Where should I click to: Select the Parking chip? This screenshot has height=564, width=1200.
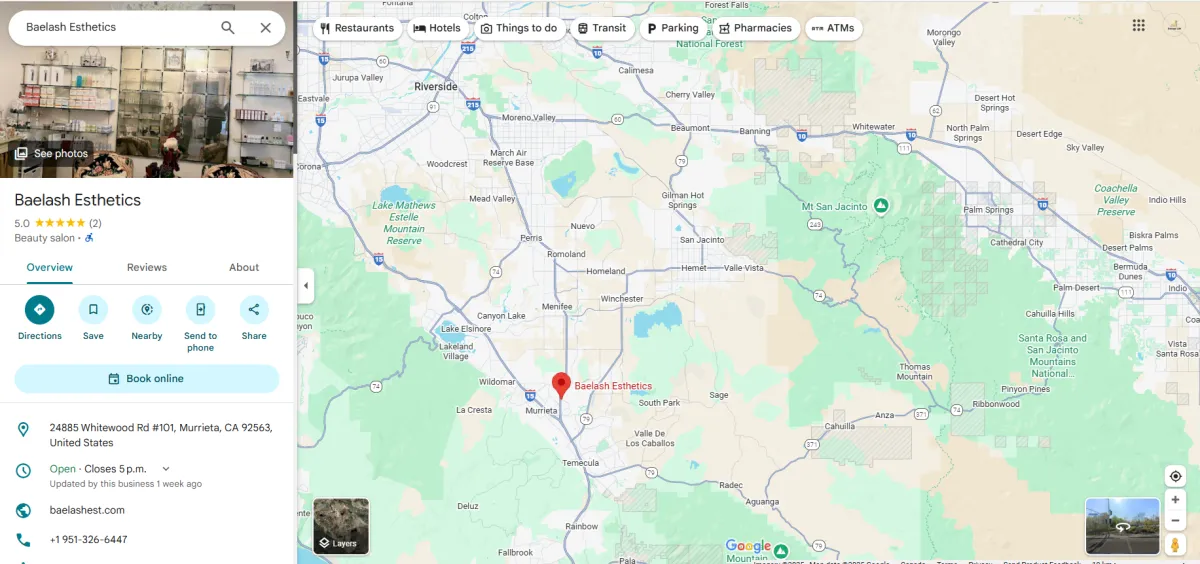672,28
